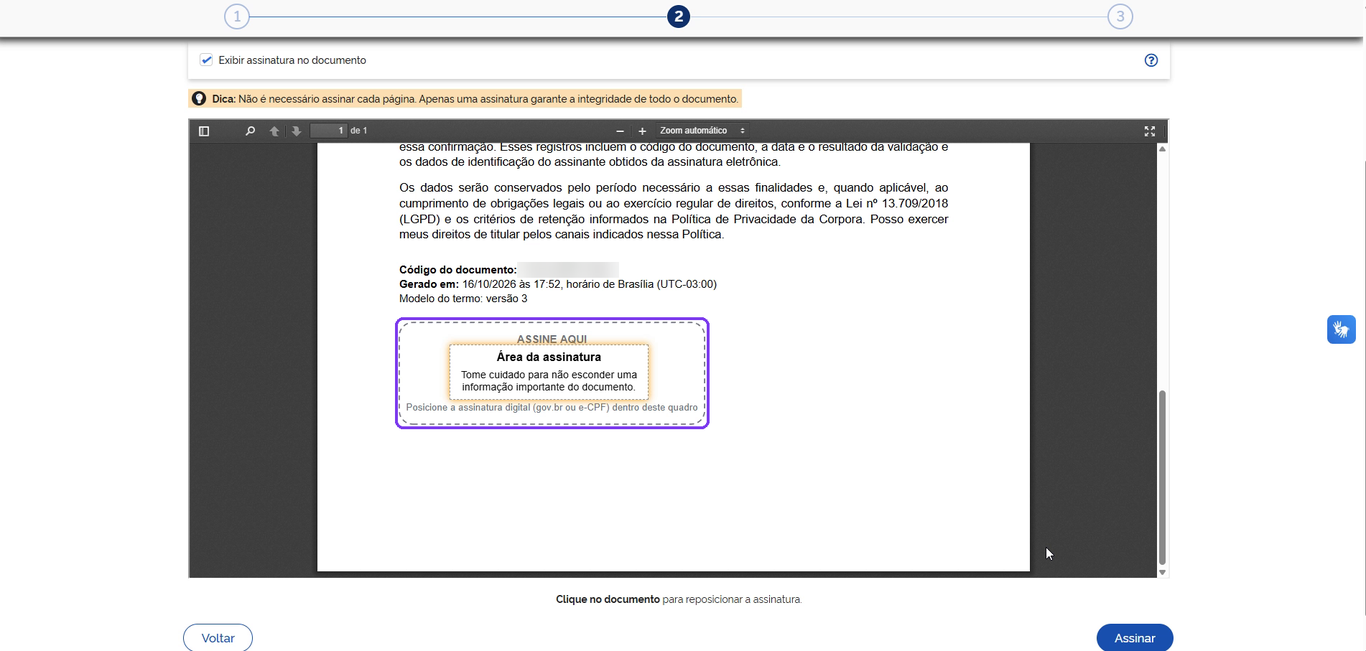Click the 'de 1' page count text
The width and height of the screenshot is (1366, 651).
[x=359, y=131]
